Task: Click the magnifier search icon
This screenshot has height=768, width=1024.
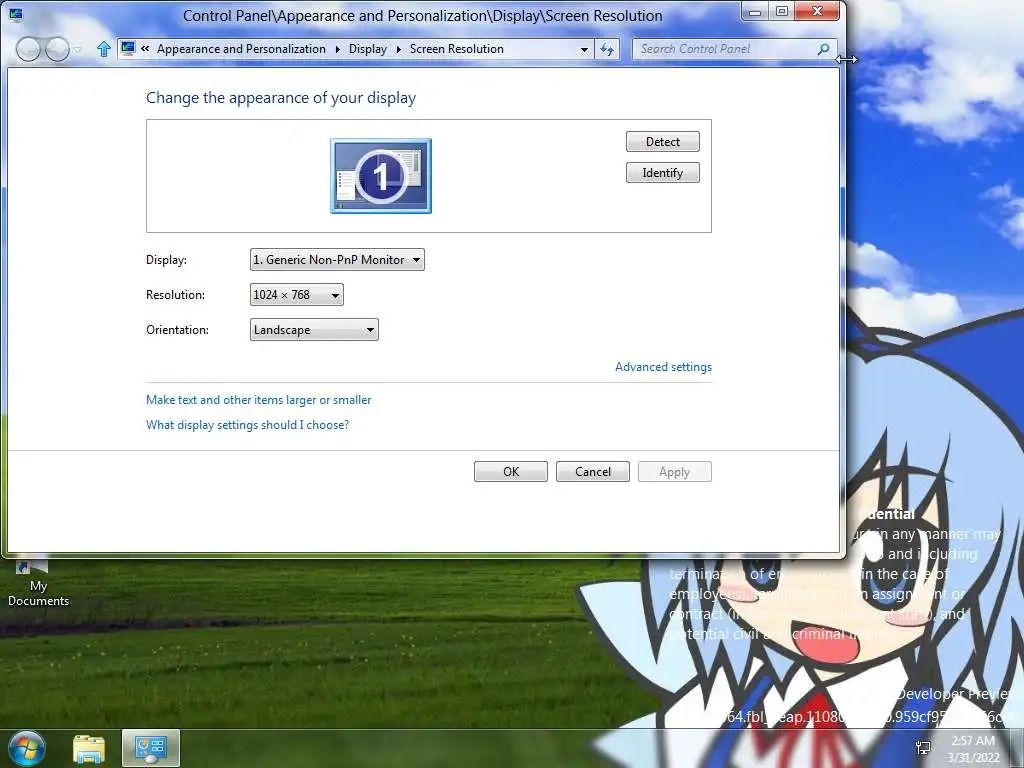Action: click(x=824, y=49)
